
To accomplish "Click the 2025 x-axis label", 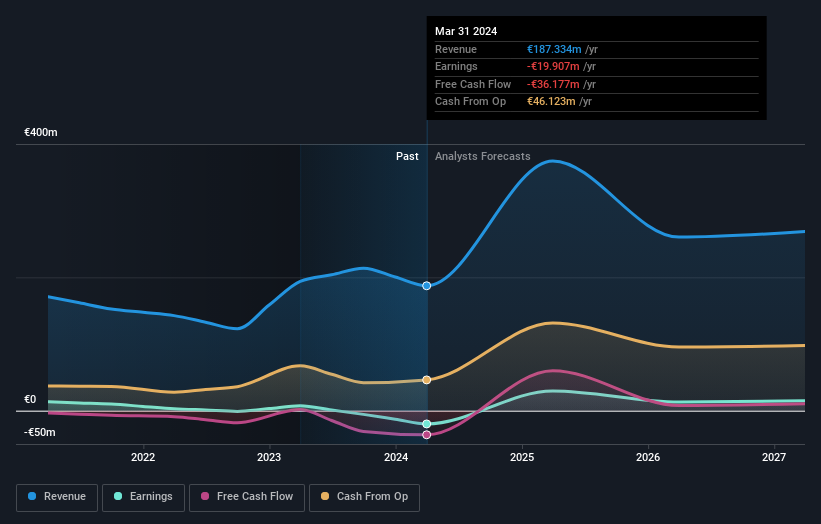I will [522, 458].
